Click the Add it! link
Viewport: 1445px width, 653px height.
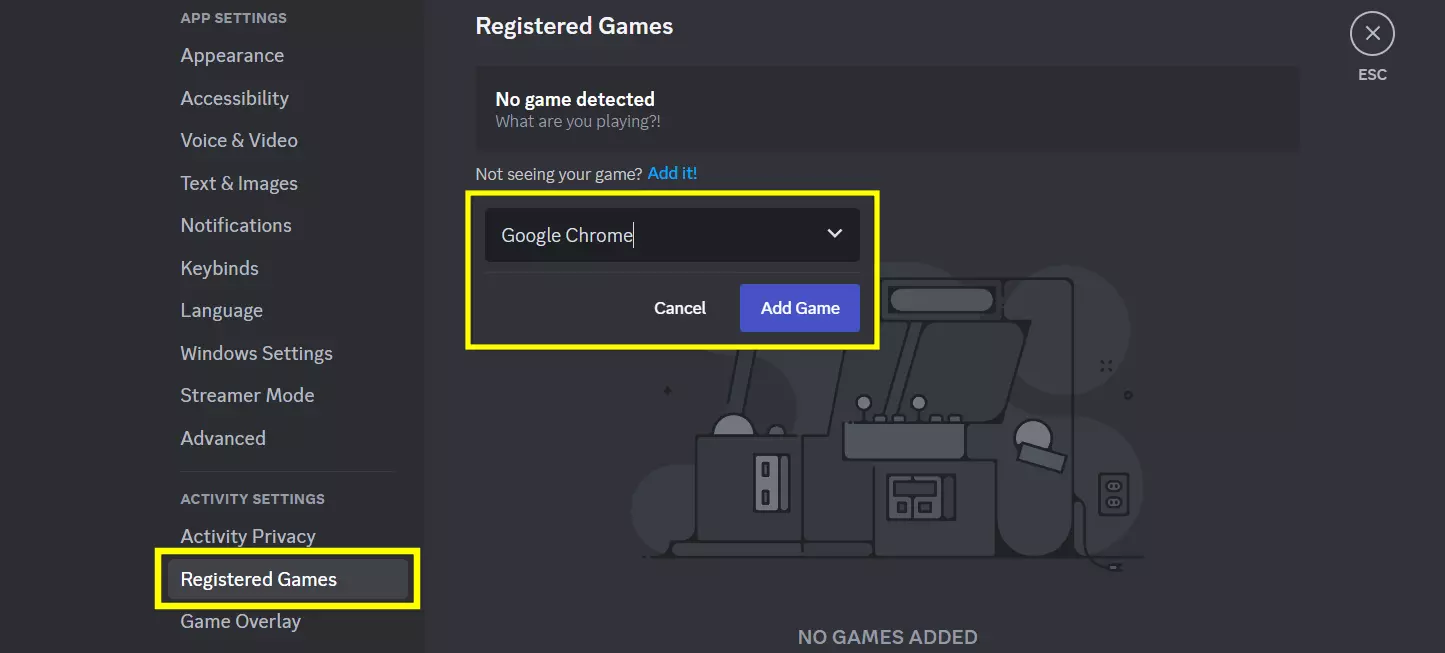672,173
